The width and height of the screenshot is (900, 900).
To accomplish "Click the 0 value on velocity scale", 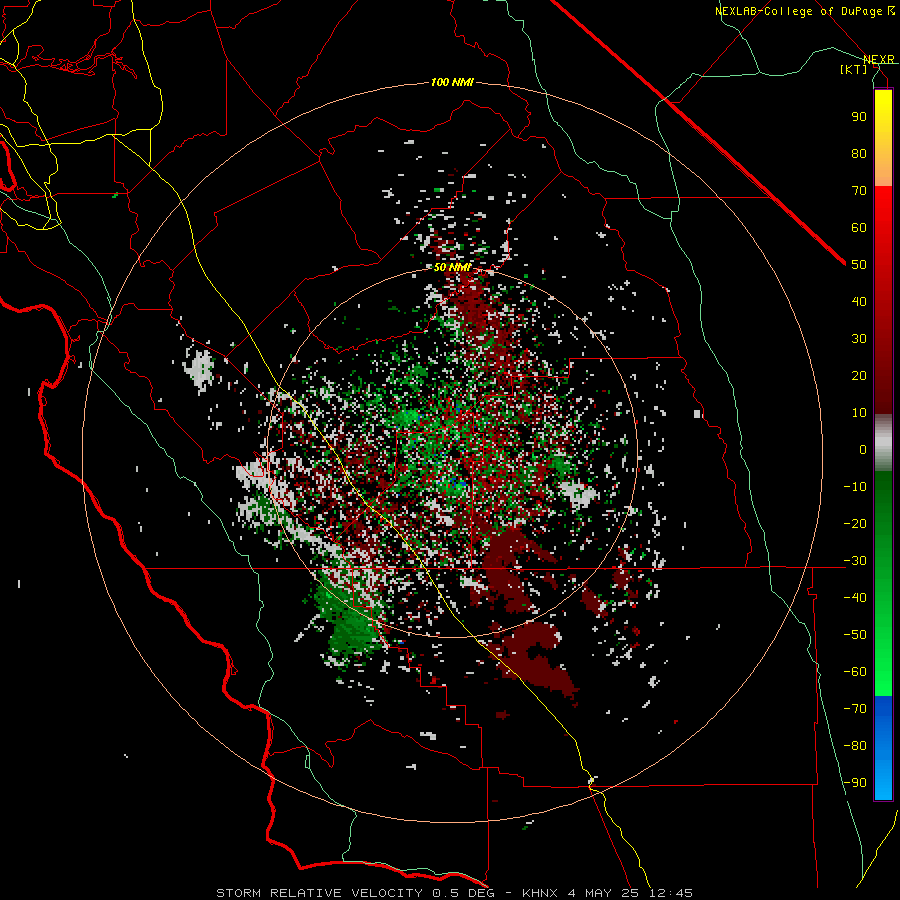I will pos(863,449).
